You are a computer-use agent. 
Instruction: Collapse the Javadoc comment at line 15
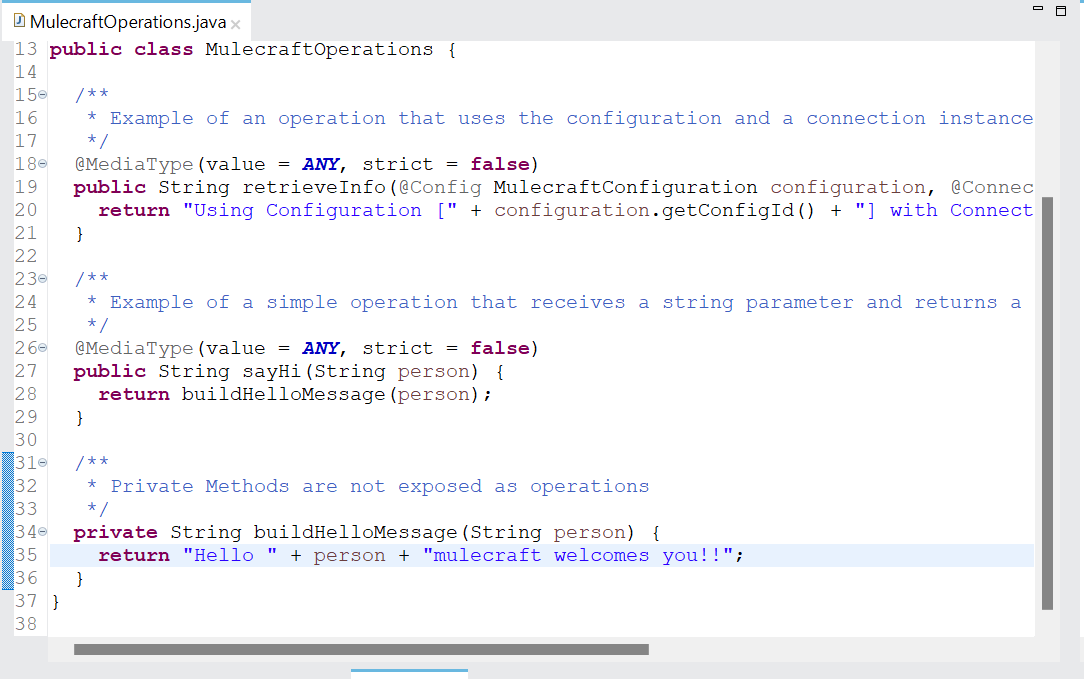[x=42, y=96]
